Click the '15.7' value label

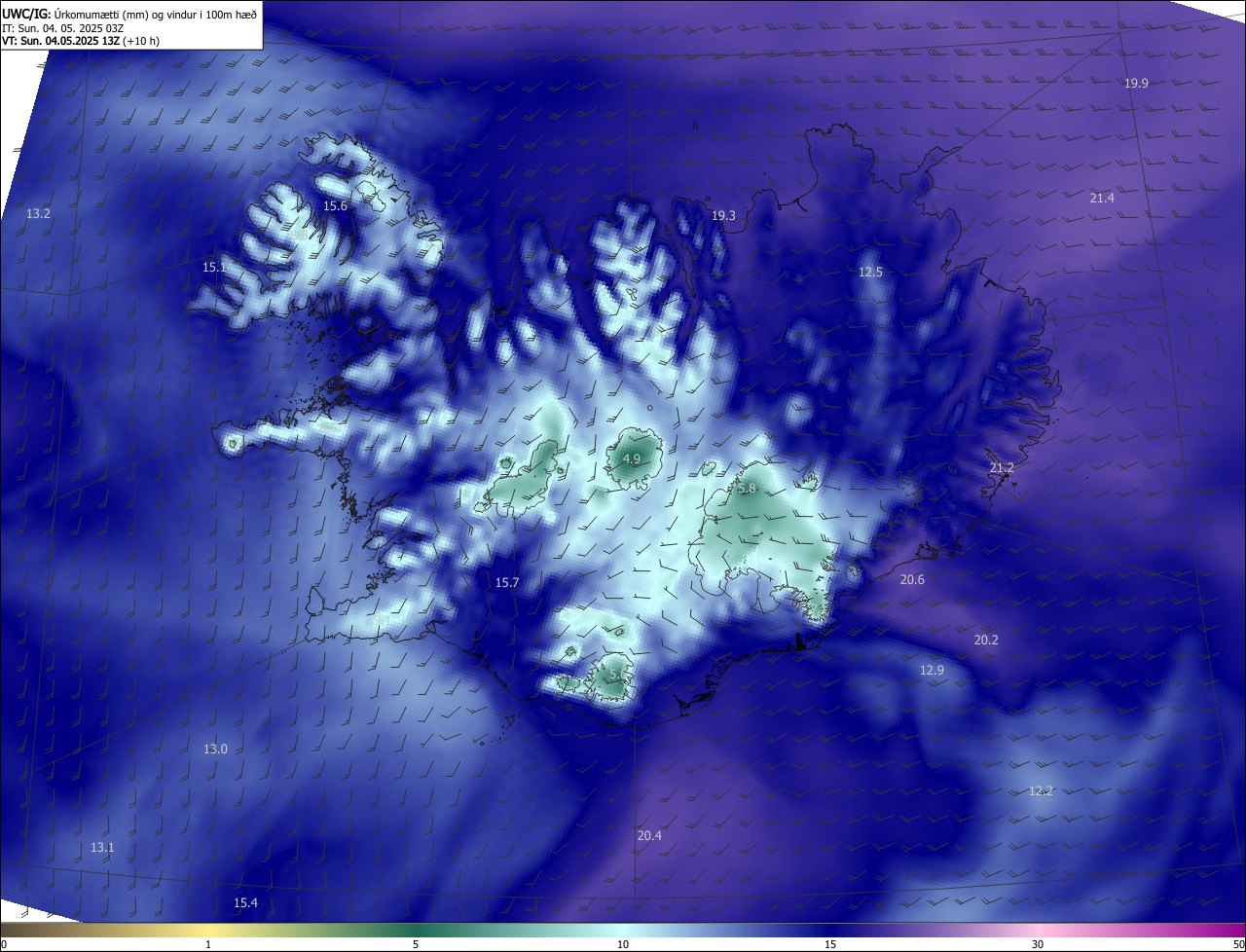[x=507, y=583]
